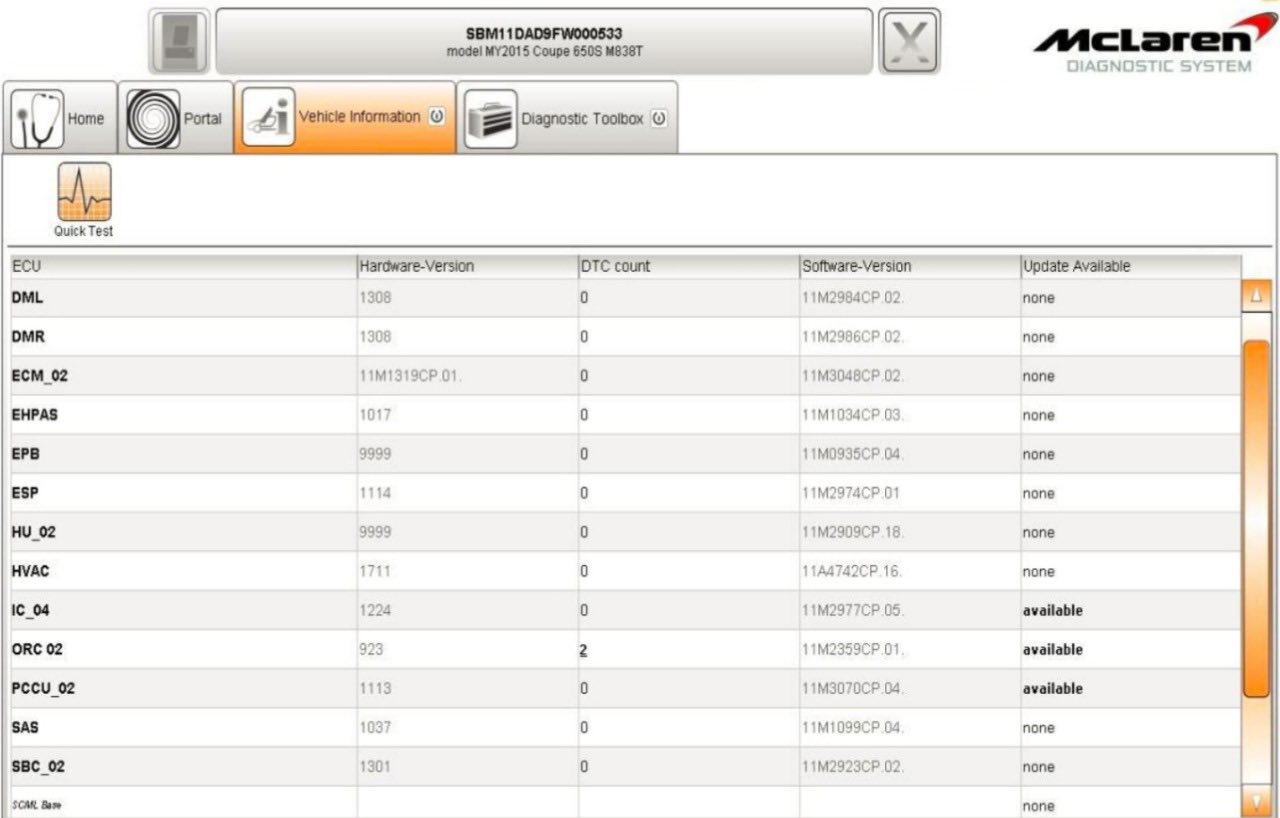
Task: Select the SAS ECU row
Action: [x=625, y=727]
